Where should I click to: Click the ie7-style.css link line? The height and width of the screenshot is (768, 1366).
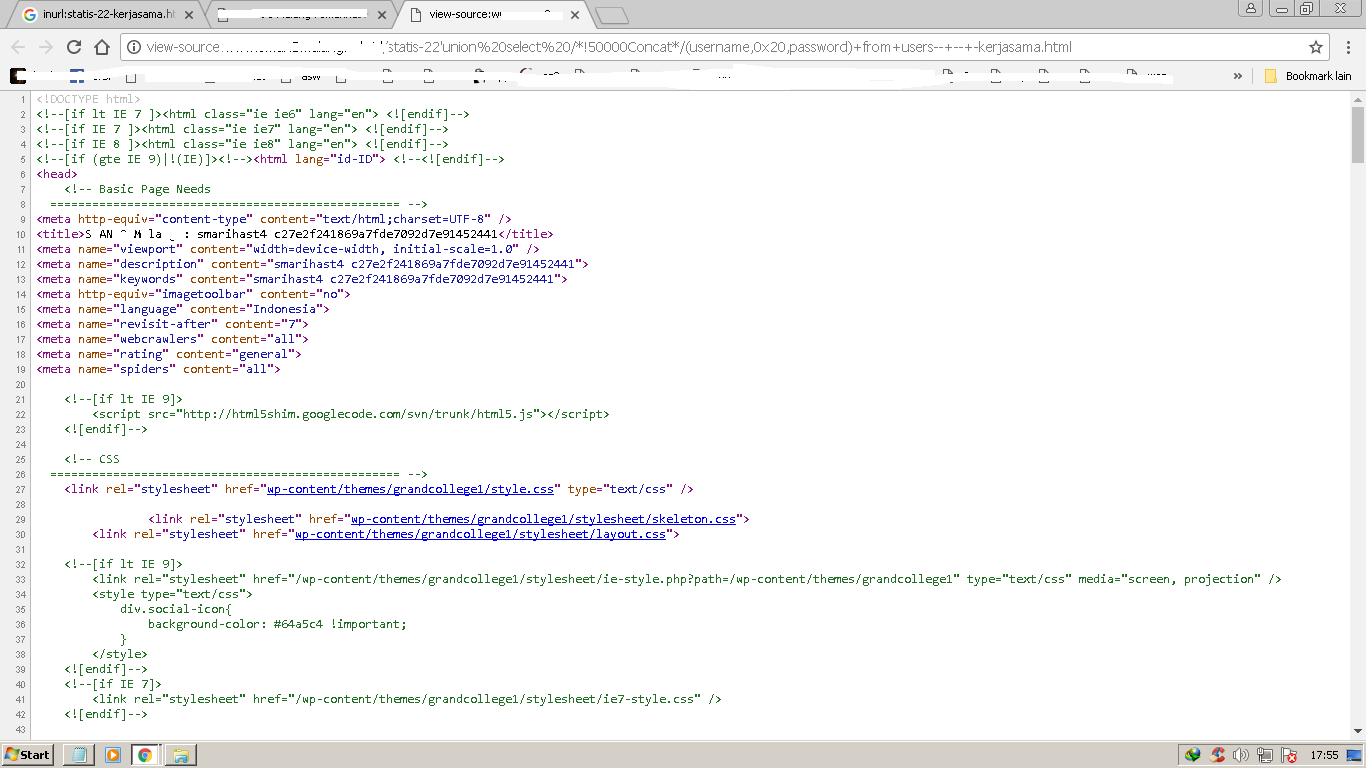point(407,699)
